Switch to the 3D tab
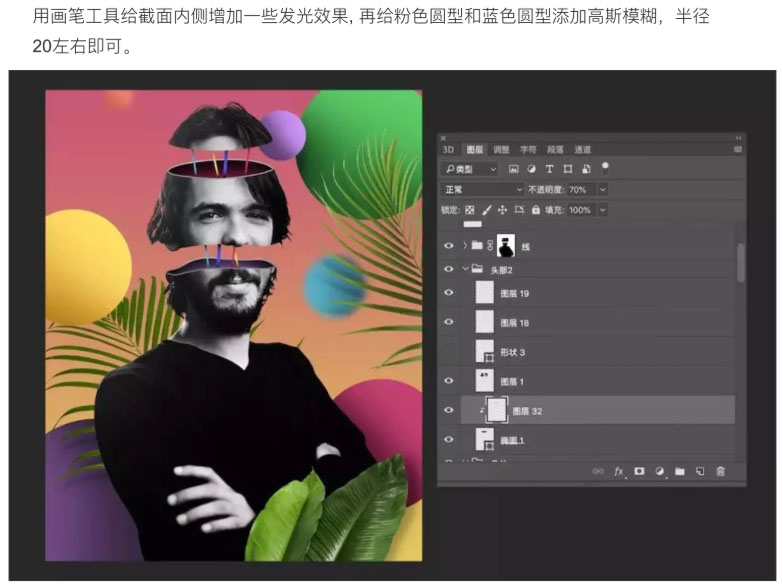783x588 pixels. (448, 150)
